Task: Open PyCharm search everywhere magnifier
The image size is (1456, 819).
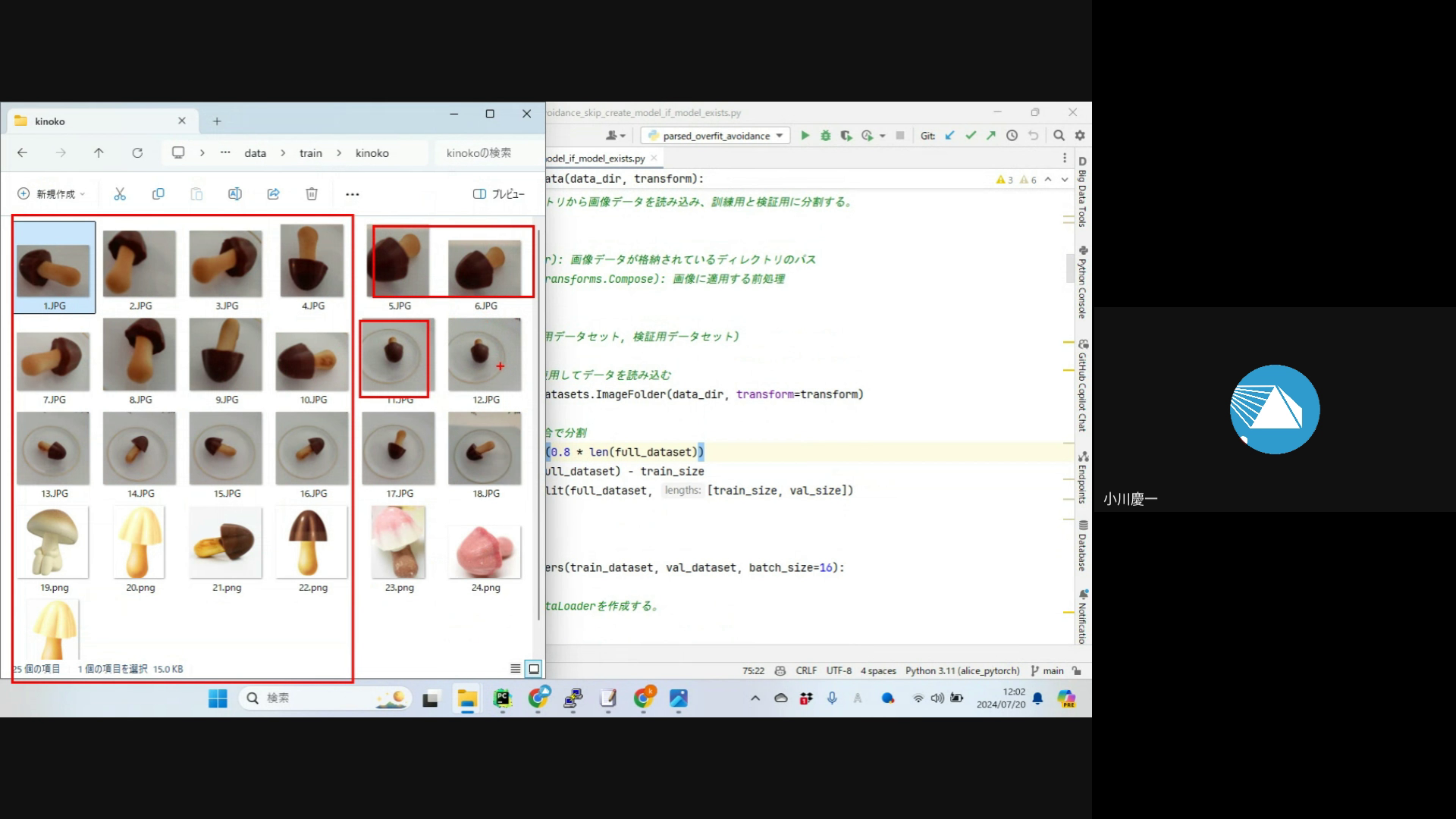Action: (1059, 136)
